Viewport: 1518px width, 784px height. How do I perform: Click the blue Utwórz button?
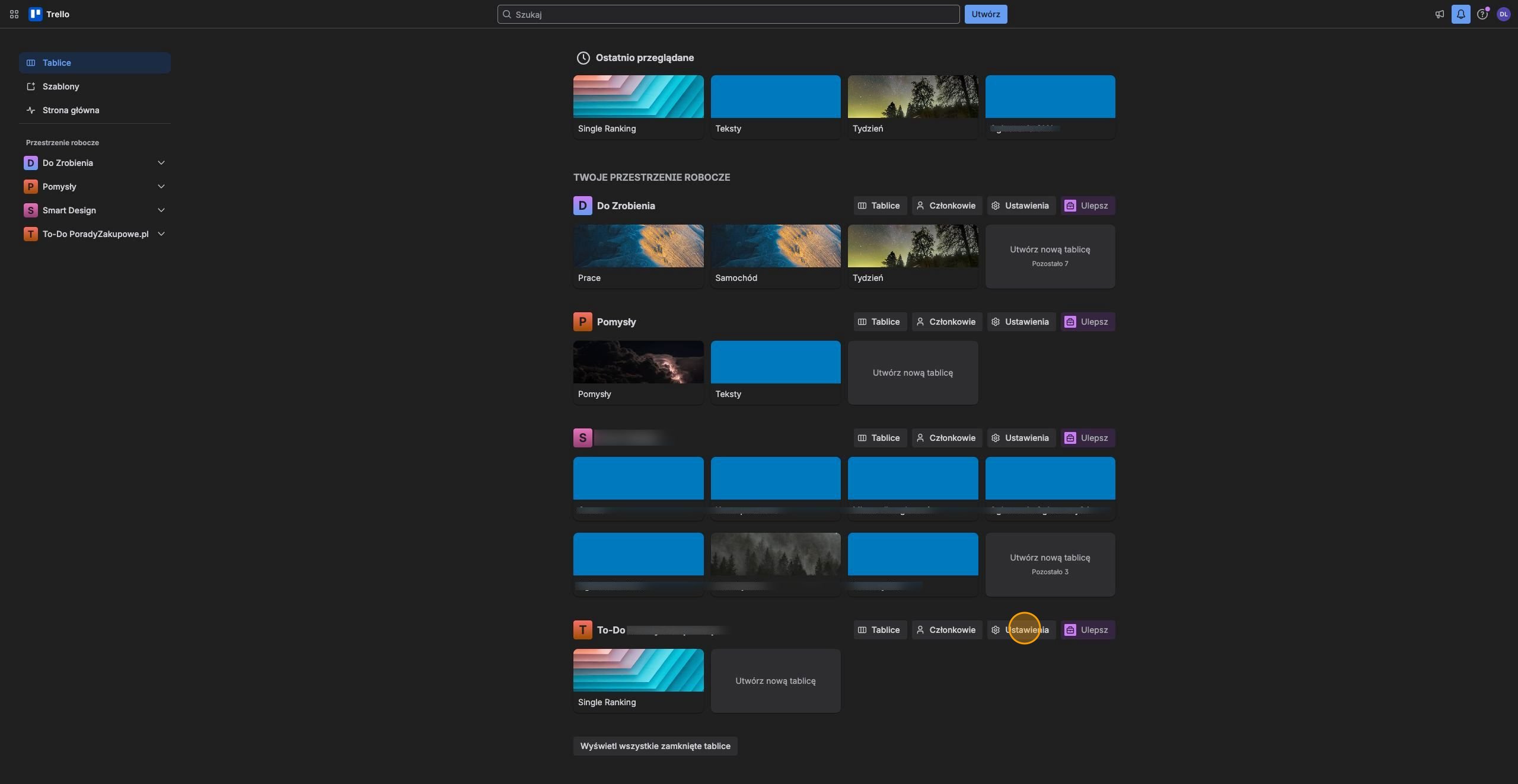click(986, 14)
